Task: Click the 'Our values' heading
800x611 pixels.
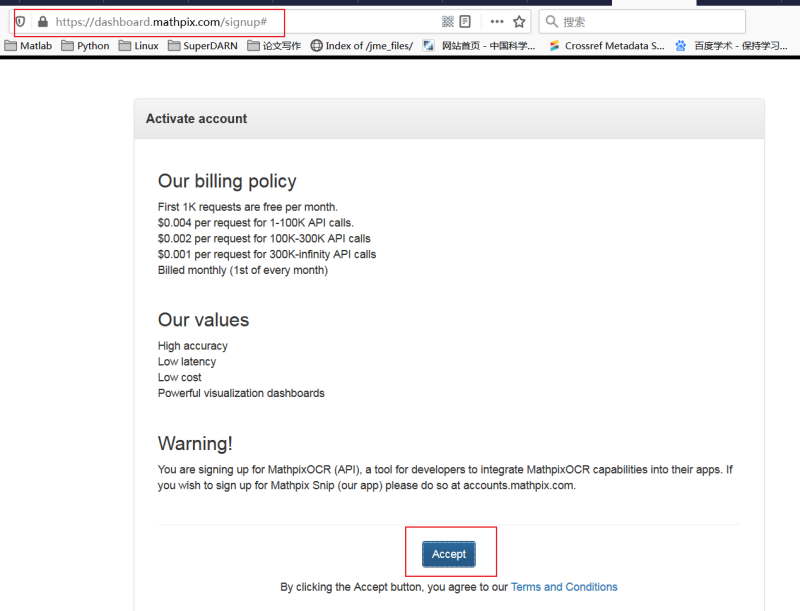Action: pyautogui.click(x=204, y=320)
